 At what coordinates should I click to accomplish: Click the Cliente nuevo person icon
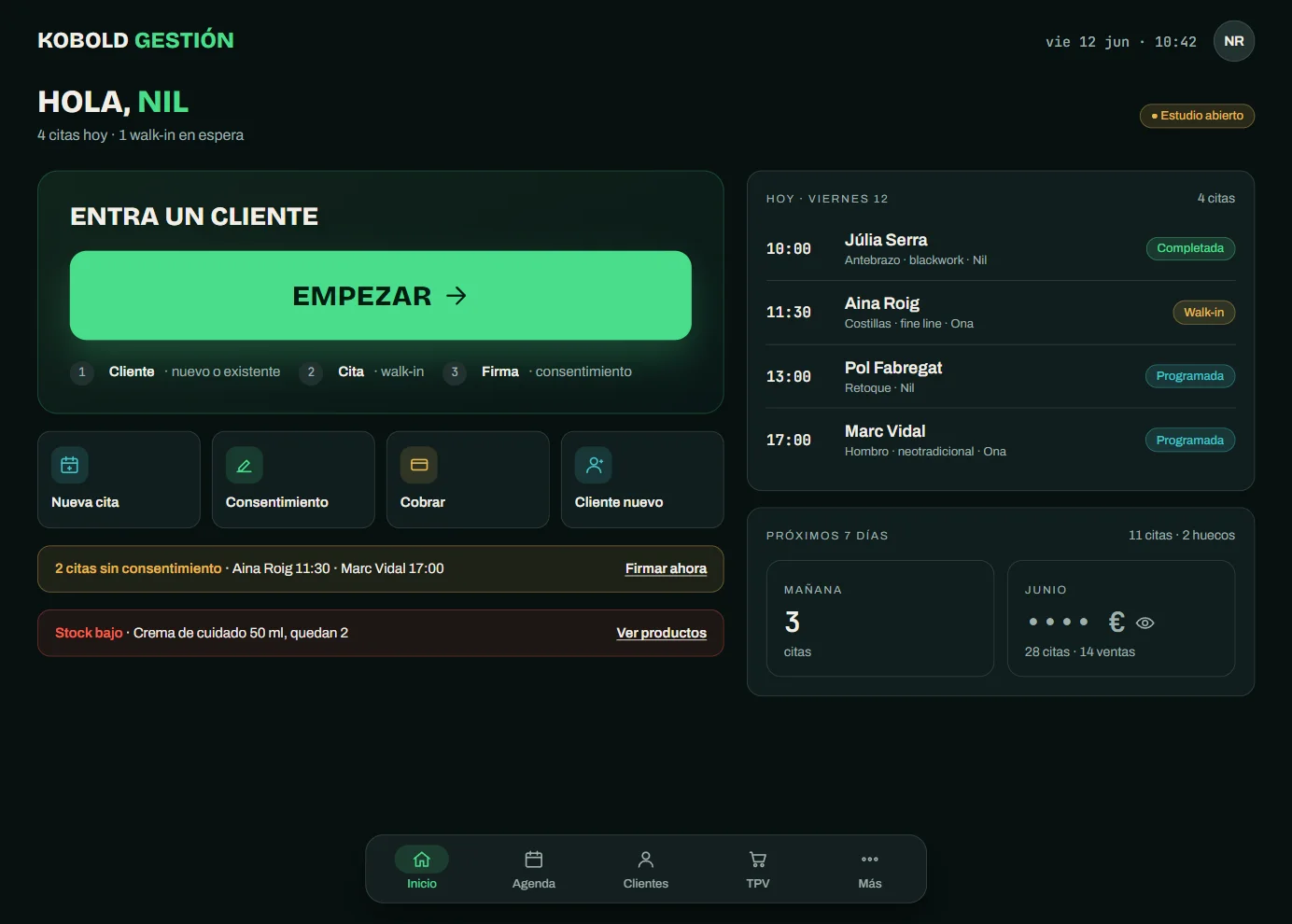click(594, 465)
